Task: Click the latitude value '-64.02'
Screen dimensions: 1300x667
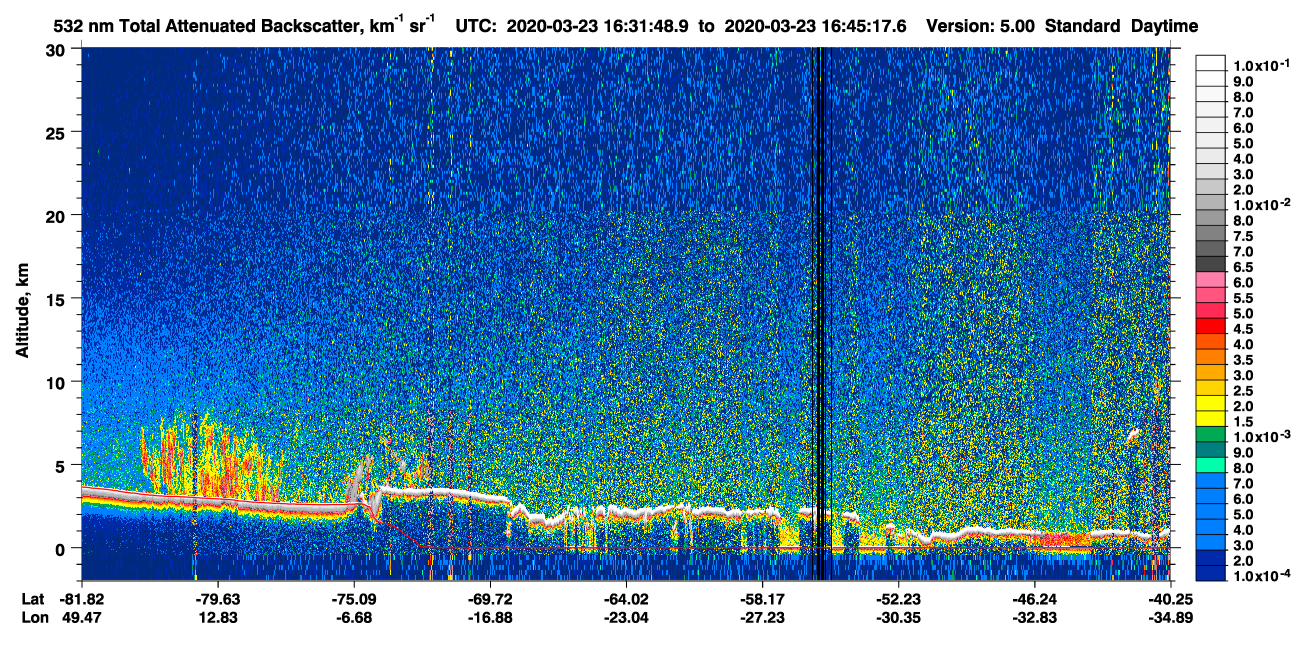Action: pyautogui.click(x=626, y=599)
